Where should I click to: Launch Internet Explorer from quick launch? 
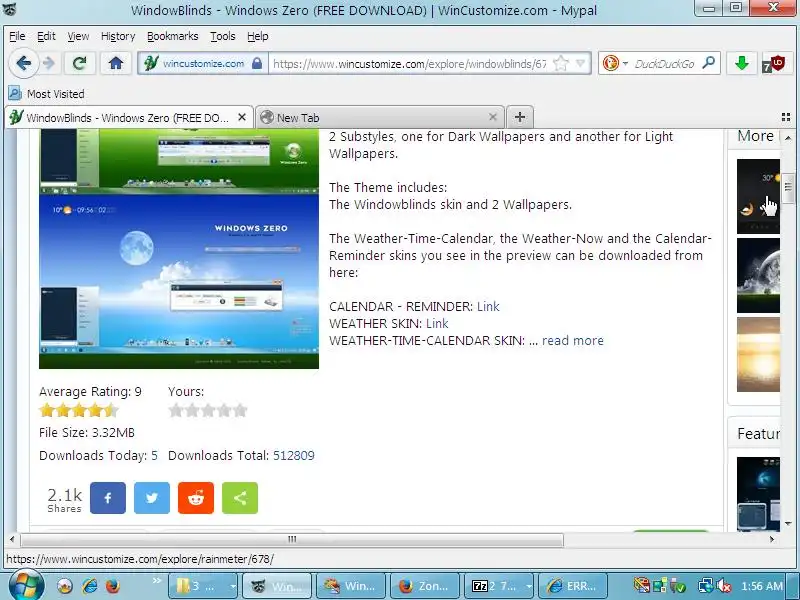(x=90, y=586)
